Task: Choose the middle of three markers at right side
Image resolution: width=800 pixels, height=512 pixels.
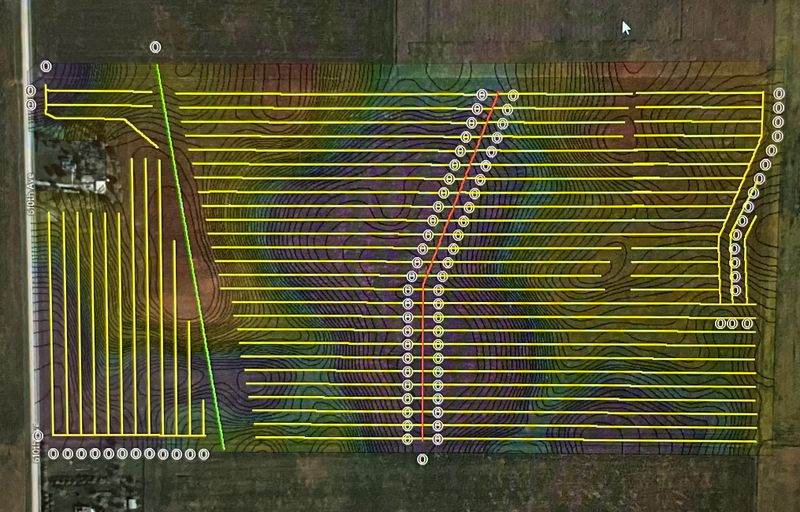Action: coord(732,323)
